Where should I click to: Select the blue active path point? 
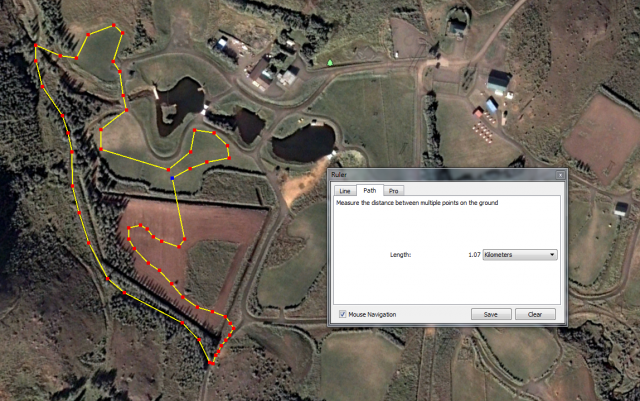[172, 178]
